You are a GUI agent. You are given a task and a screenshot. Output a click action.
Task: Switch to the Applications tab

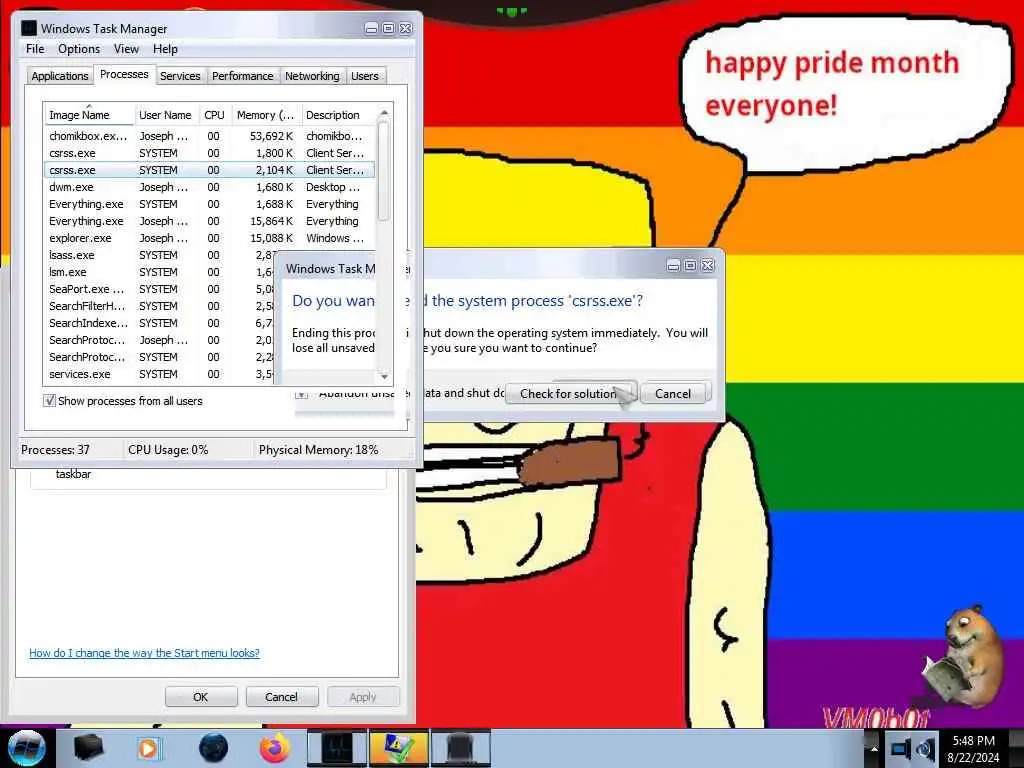click(x=59, y=76)
